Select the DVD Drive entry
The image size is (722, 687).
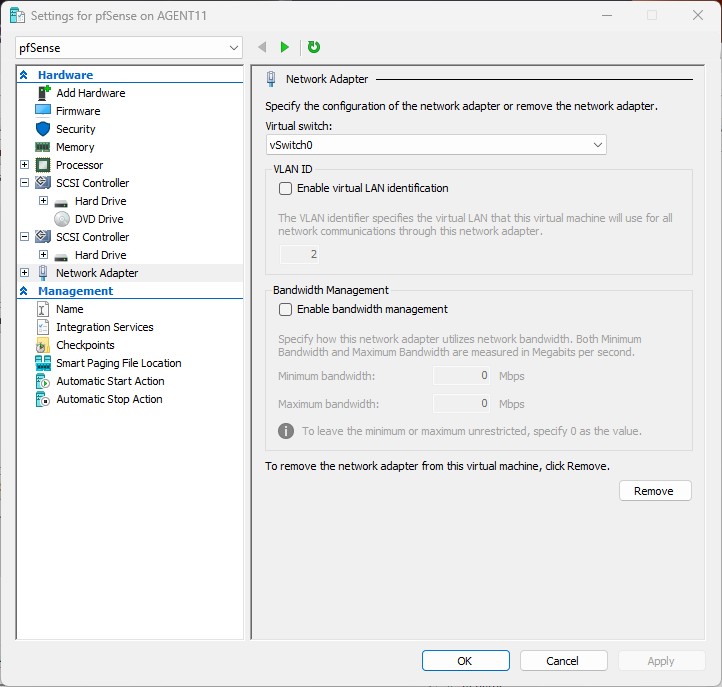99,219
